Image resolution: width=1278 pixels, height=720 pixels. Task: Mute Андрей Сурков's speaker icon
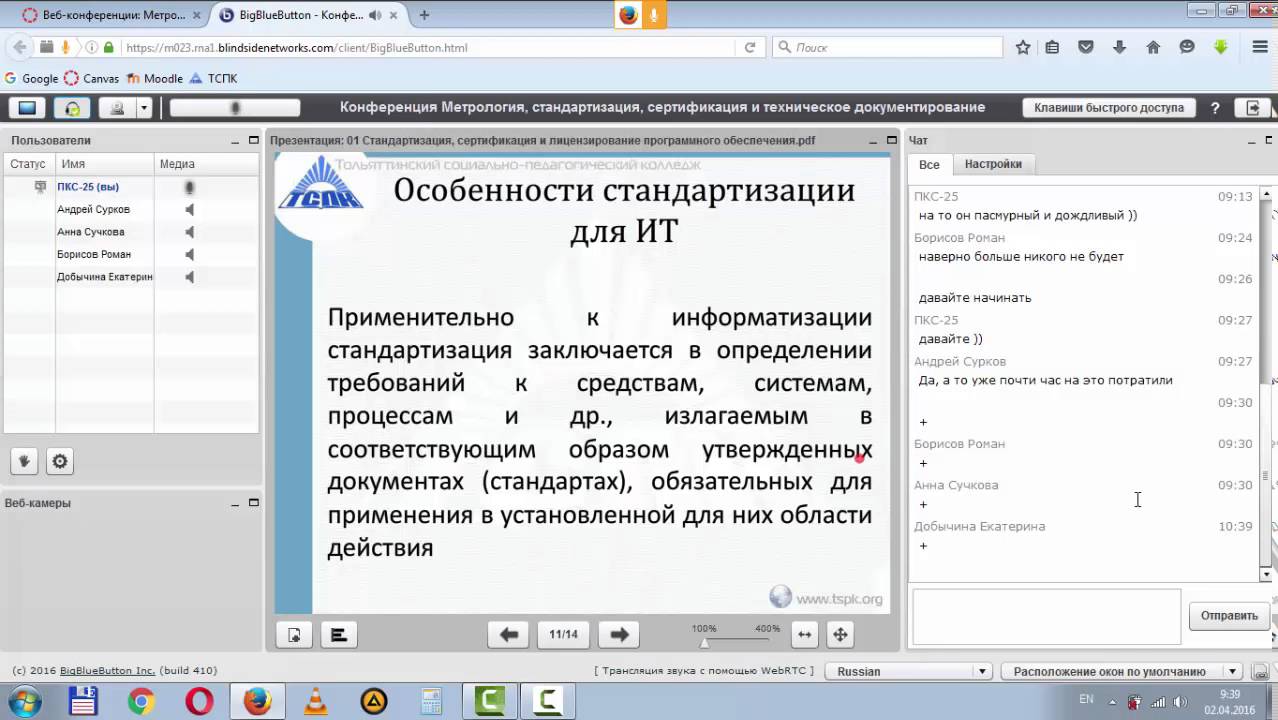pos(189,209)
